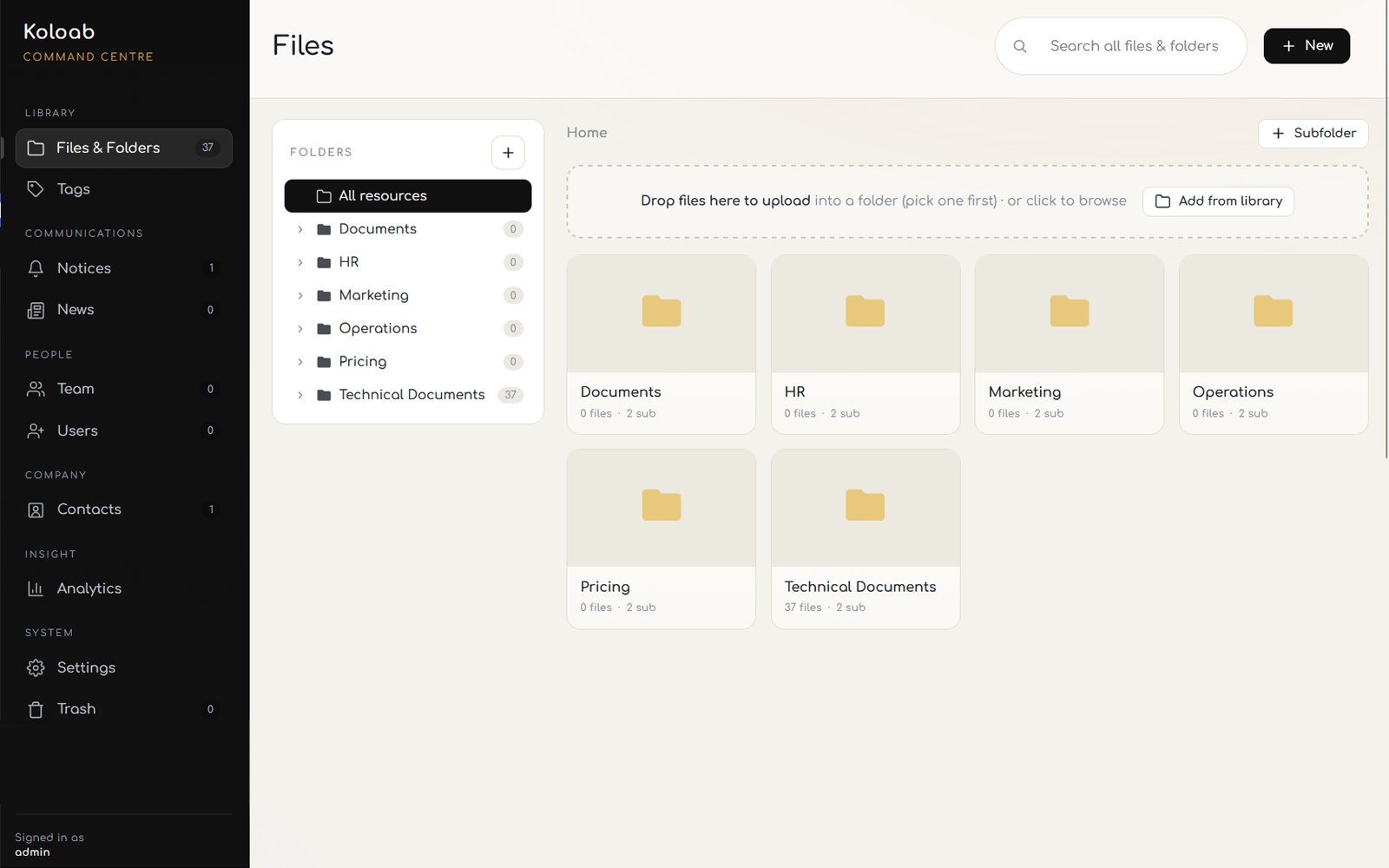The width and height of the screenshot is (1389, 868).
Task: Focus the search all files field
Action: (1121, 46)
